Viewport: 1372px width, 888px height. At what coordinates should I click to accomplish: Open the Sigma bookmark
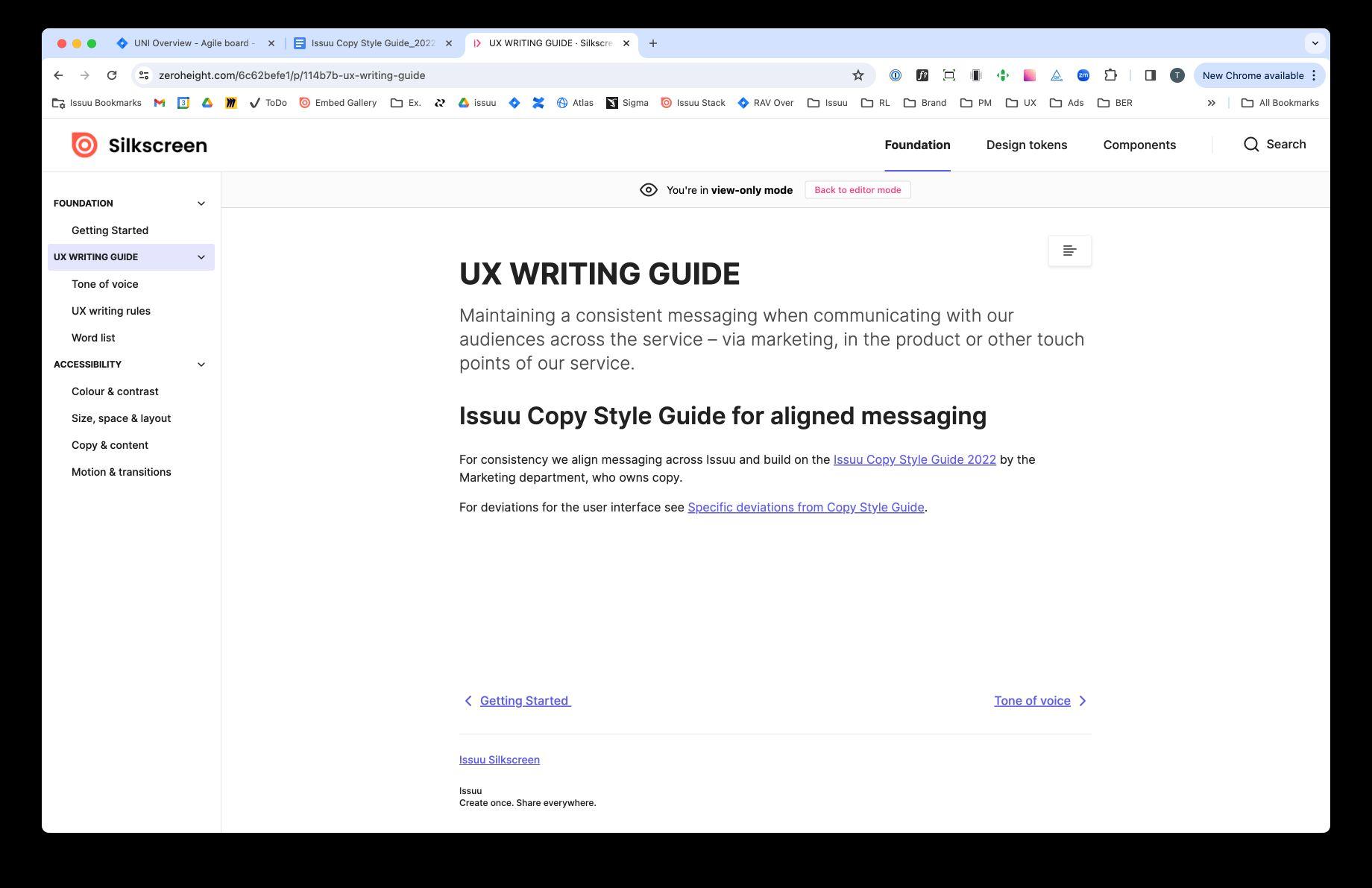pyautogui.click(x=627, y=103)
